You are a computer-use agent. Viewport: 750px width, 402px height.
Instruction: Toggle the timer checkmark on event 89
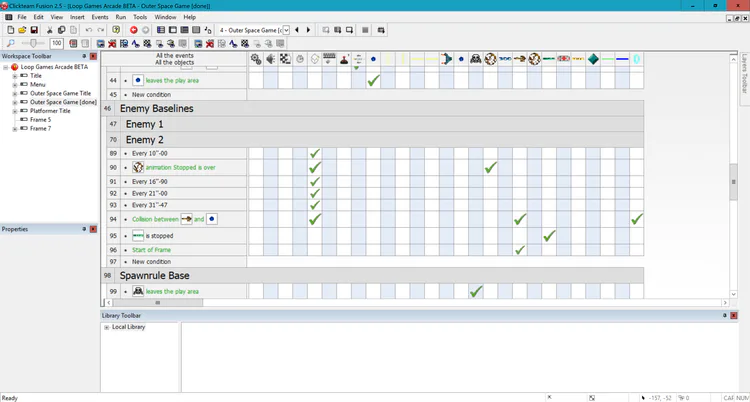click(x=315, y=154)
